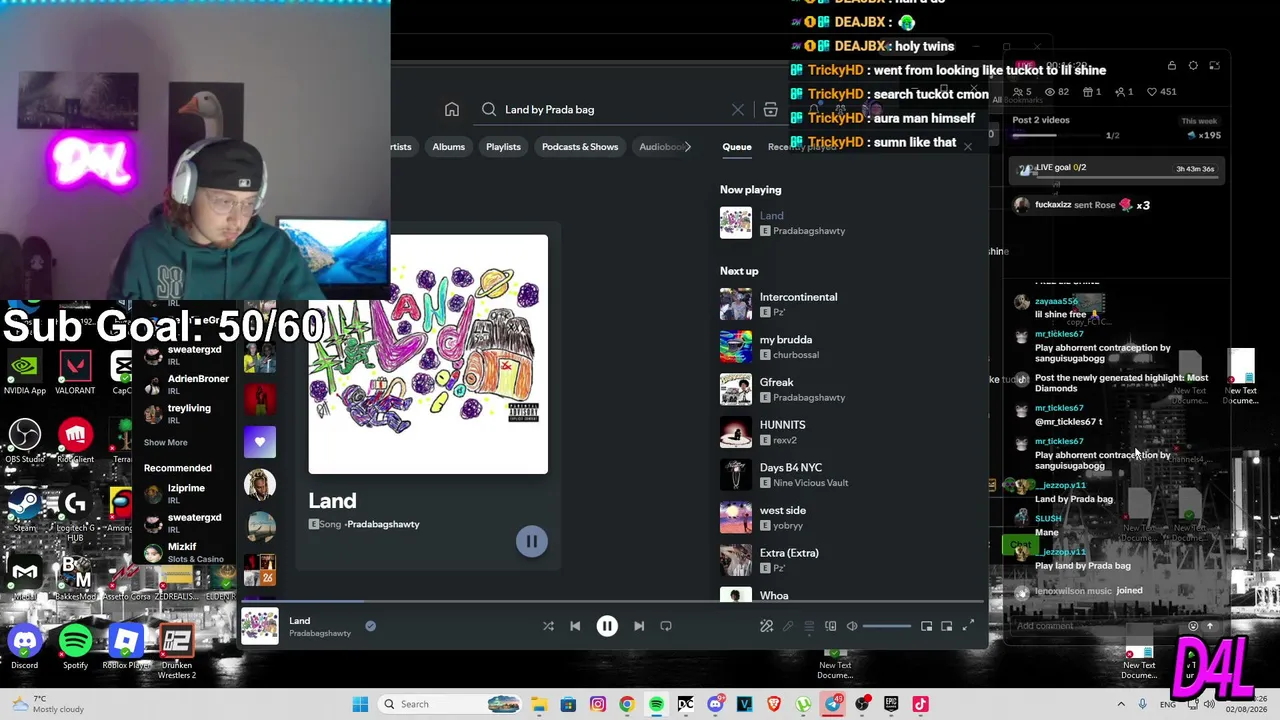Show hidden system tray icons chevron
Viewport: 1280px width, 720px height.
pos(1121,704)
